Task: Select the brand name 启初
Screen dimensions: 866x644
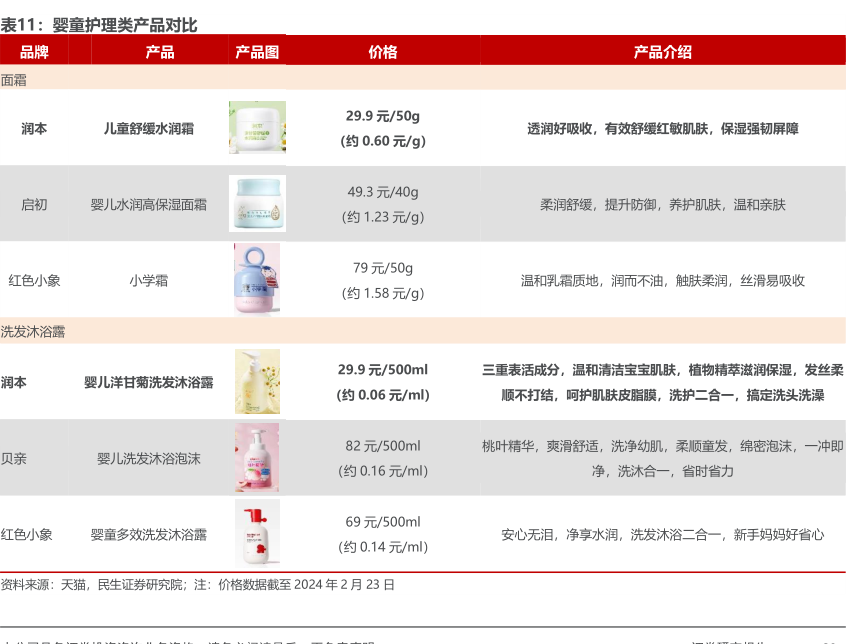Action: click(x=34, y=205)
